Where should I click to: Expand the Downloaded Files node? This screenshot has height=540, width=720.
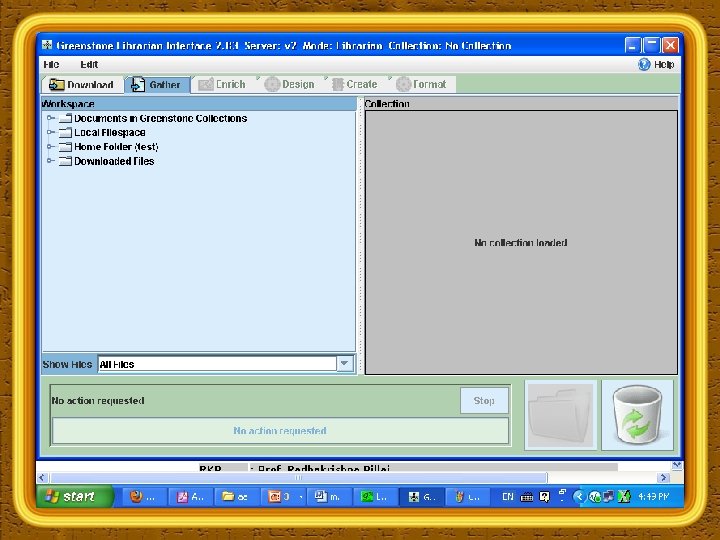click(50, 161)
